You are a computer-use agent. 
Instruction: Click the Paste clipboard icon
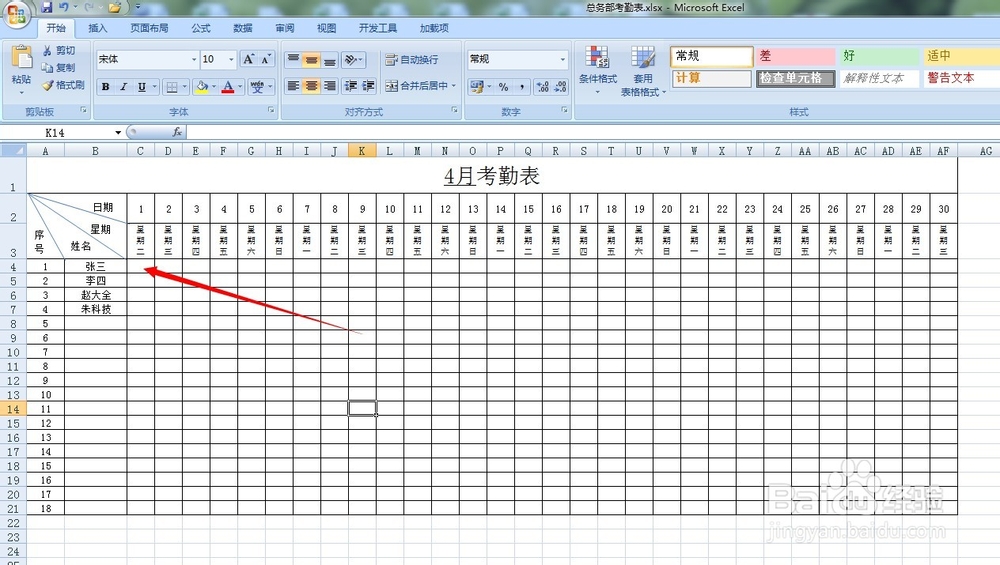click(21, 57)
